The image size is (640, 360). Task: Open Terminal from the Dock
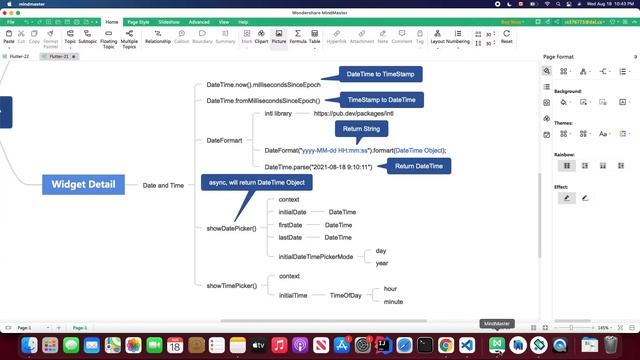pyautogui.click(x=425, y=345)
